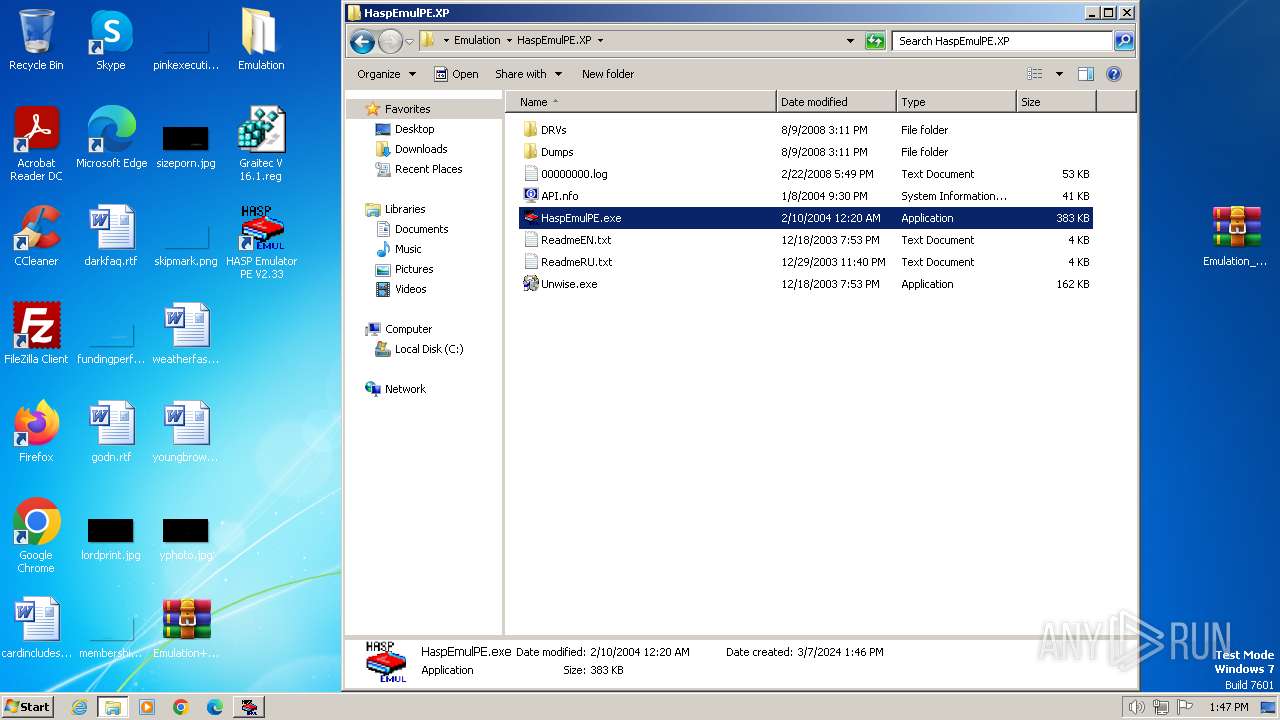Click the Open toolbar button
Screen dimensions: 1280x720
pos(456,74)
